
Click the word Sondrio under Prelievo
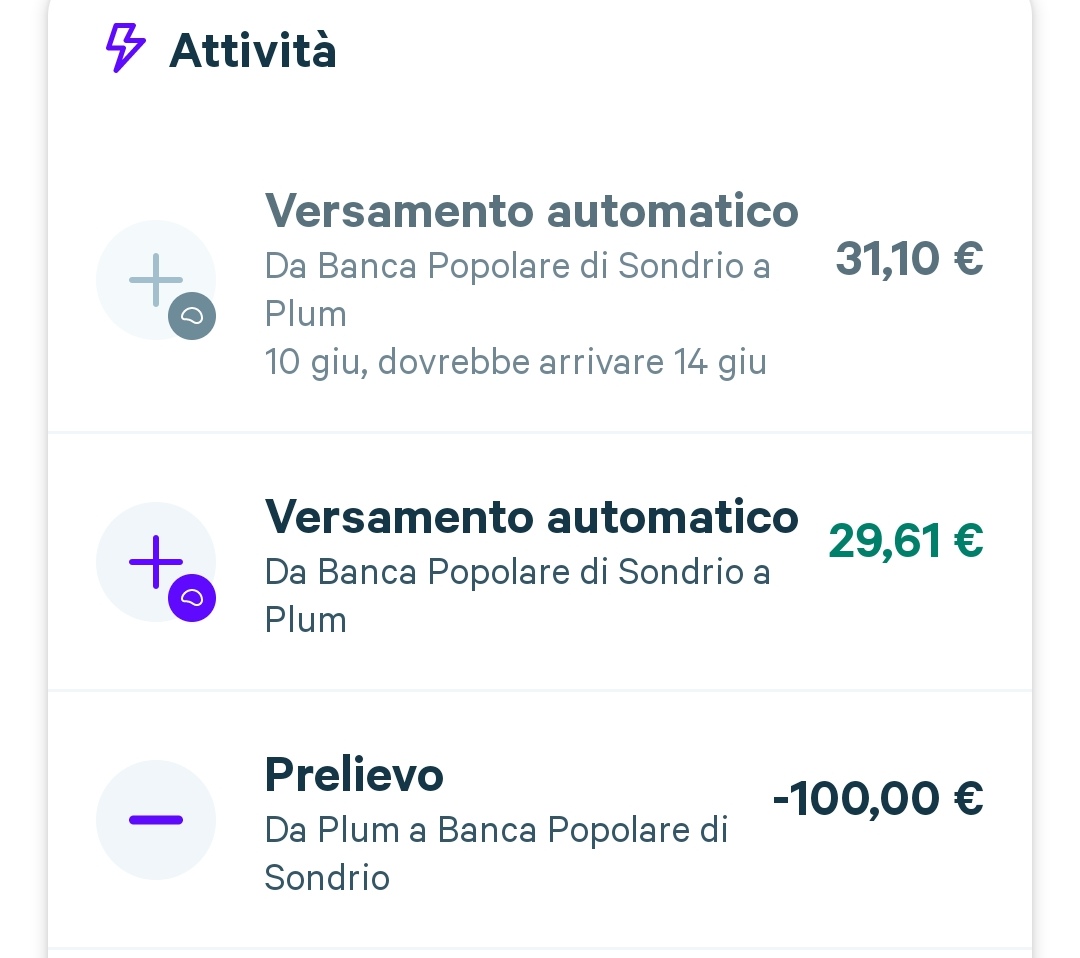(x=327, y=878)
